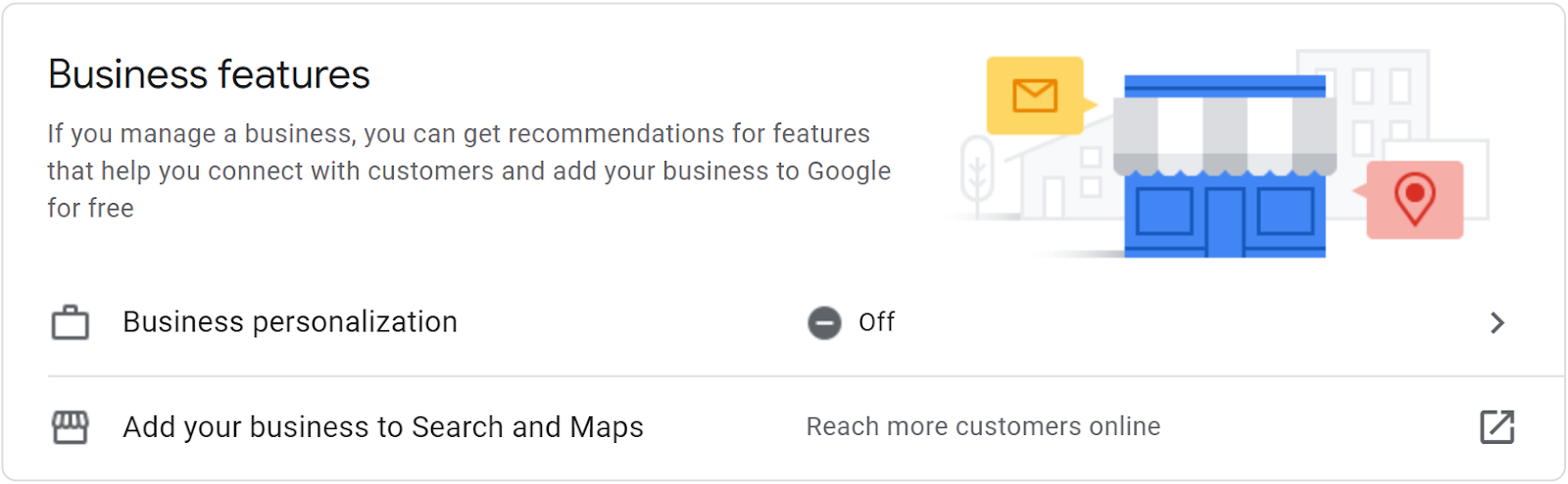Click the Business features description paragraph
This screenshot has height=484, width=1568.
468,170
